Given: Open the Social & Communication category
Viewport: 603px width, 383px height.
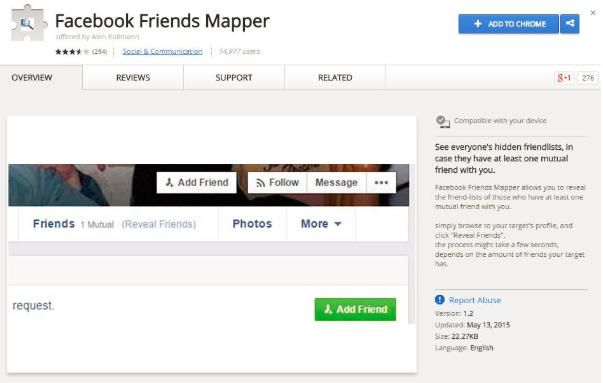Looking at the screenshot, I should (162, 52).
